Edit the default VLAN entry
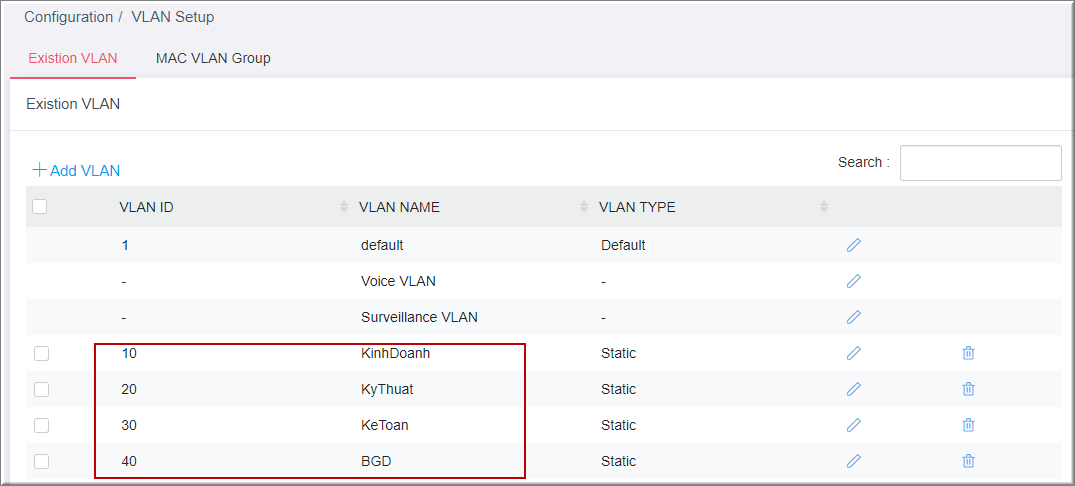The width and height of the screenshot is (1075, 486). 853,245
